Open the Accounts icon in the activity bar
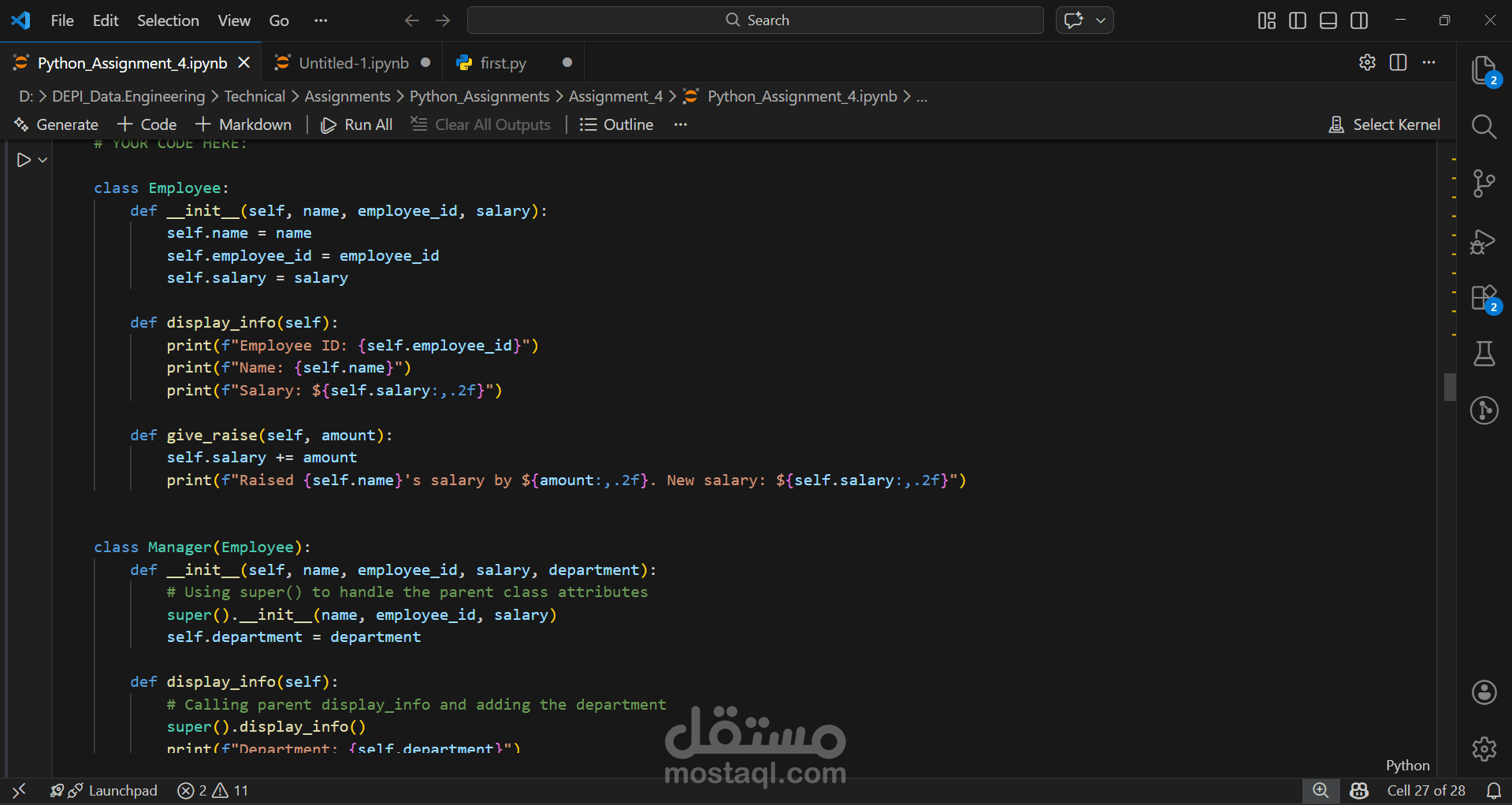1512x805 pixels. 1484,692
